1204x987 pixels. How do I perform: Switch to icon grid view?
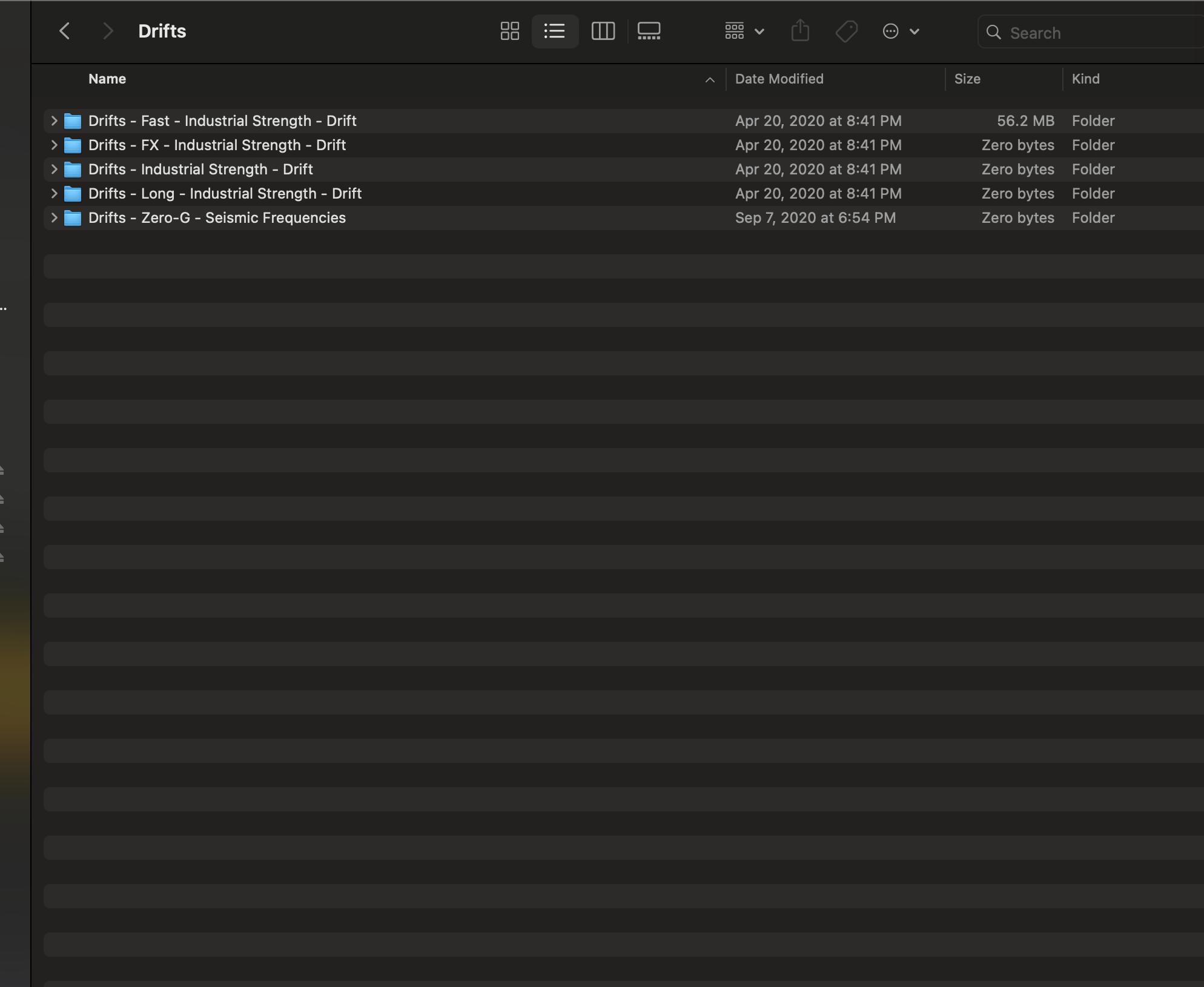[510, 31]
